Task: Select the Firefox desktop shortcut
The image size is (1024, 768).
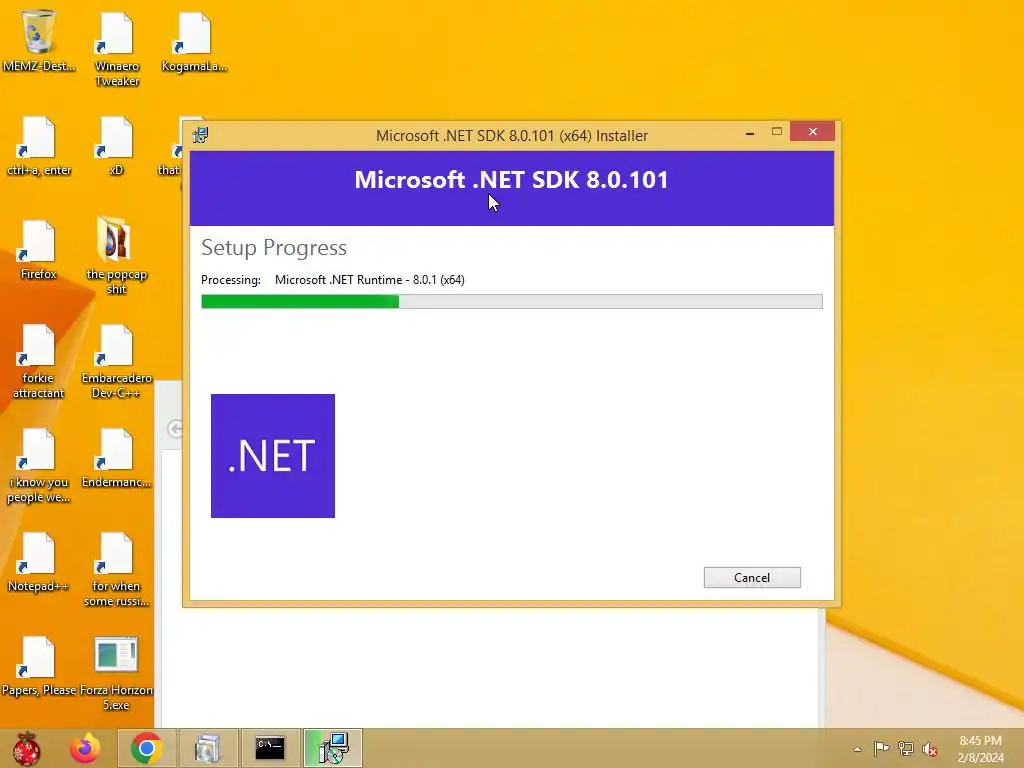Action: coord(39,250)
